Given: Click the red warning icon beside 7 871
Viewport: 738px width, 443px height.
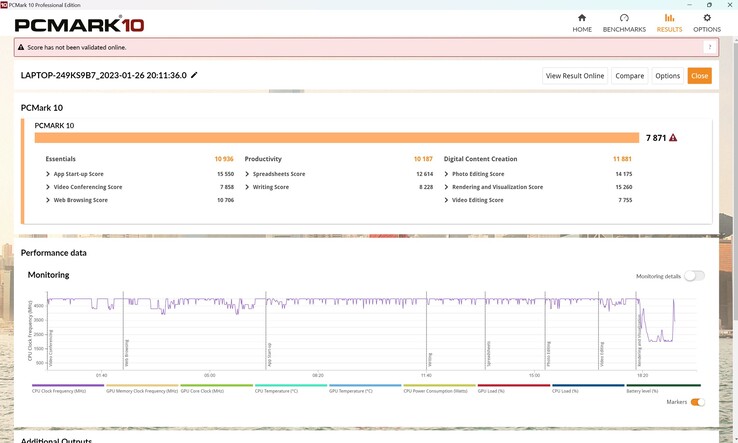Looking at the screenshot, I should 673,137.
